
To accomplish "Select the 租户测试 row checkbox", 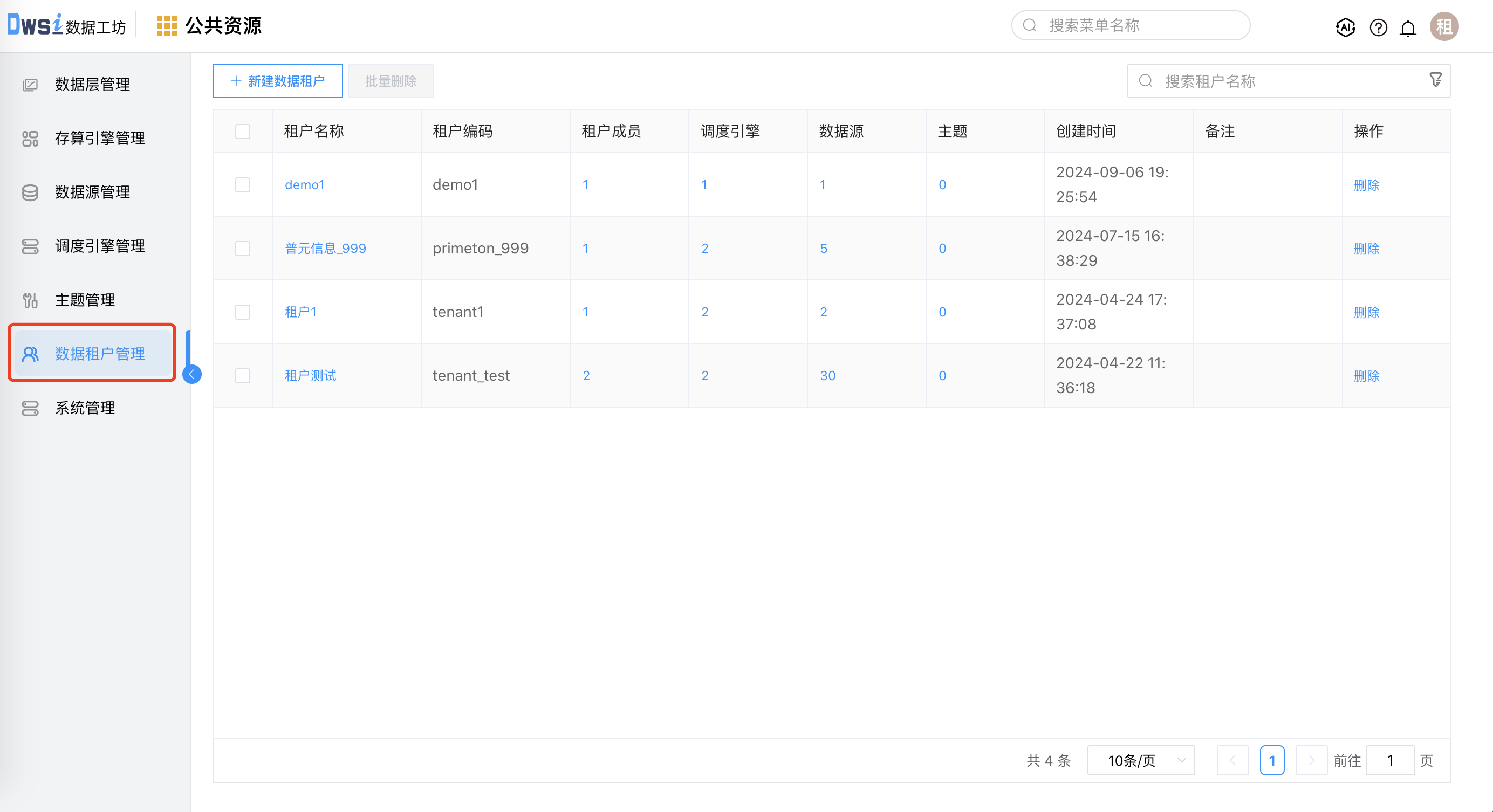I will click(x=243, y=376).
